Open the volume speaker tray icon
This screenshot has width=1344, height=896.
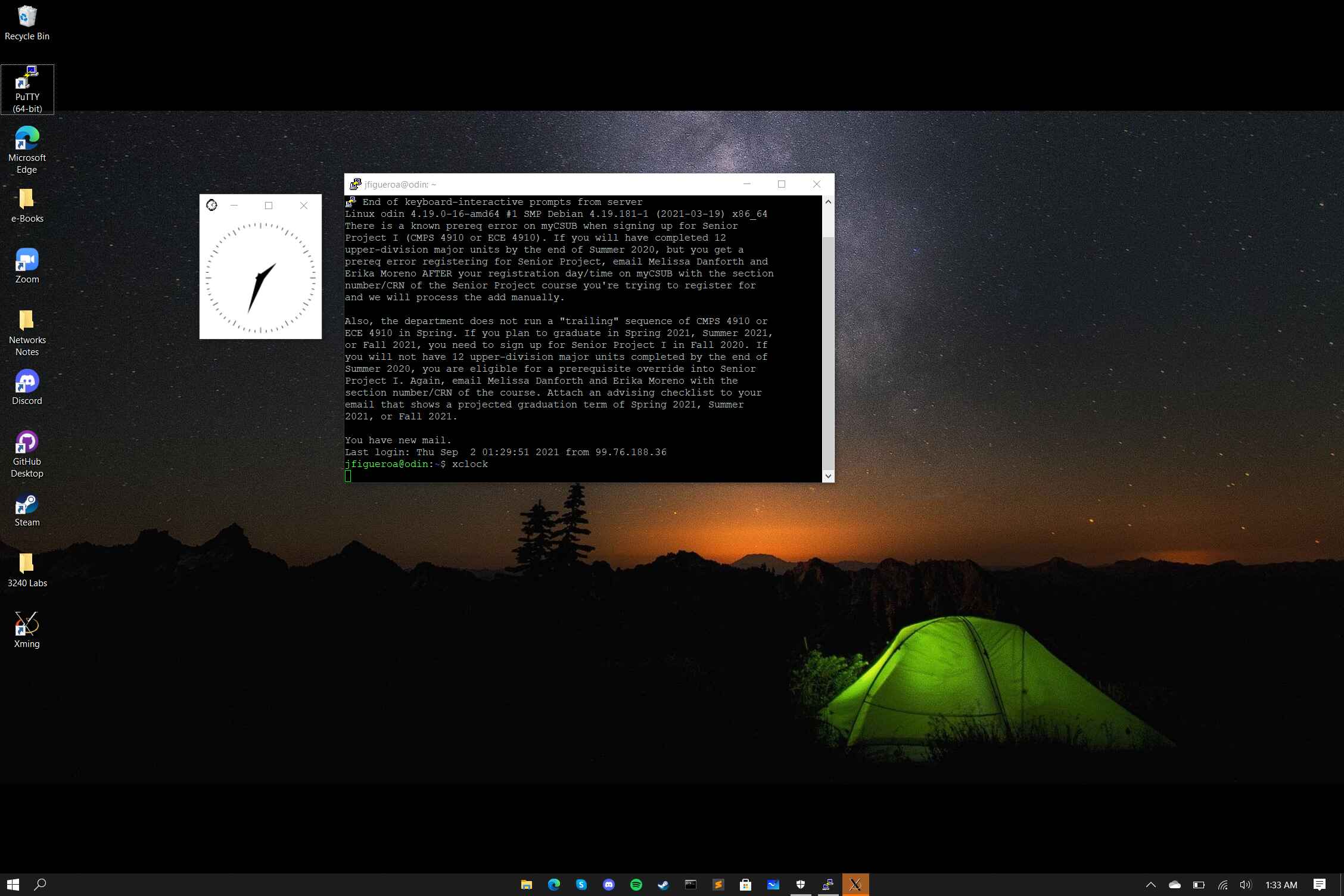tap(1246, 885)
